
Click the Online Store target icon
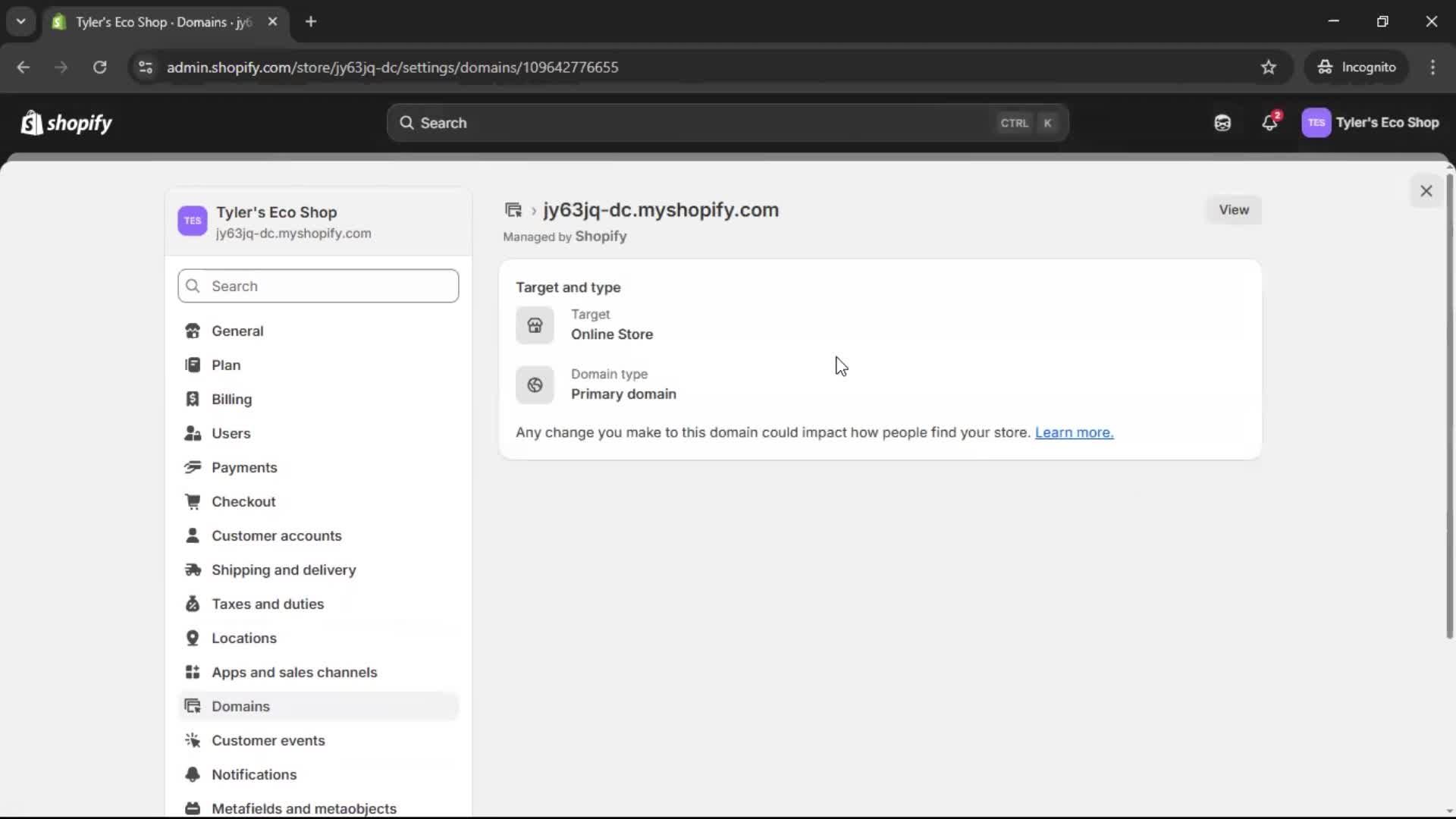pos(535,325)
